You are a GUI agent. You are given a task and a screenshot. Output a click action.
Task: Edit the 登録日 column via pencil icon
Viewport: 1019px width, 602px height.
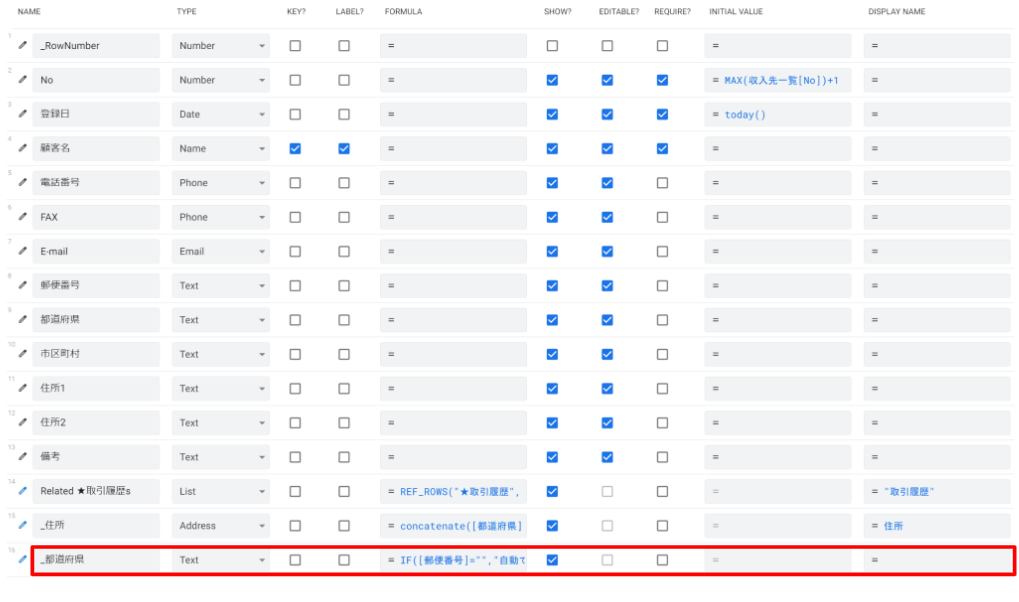[22, 114]
